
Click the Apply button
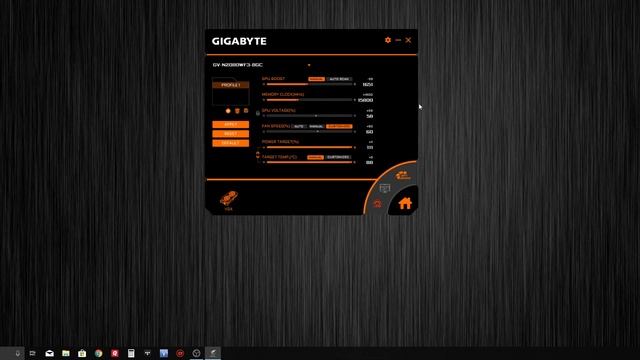click(x=231, y=124)
